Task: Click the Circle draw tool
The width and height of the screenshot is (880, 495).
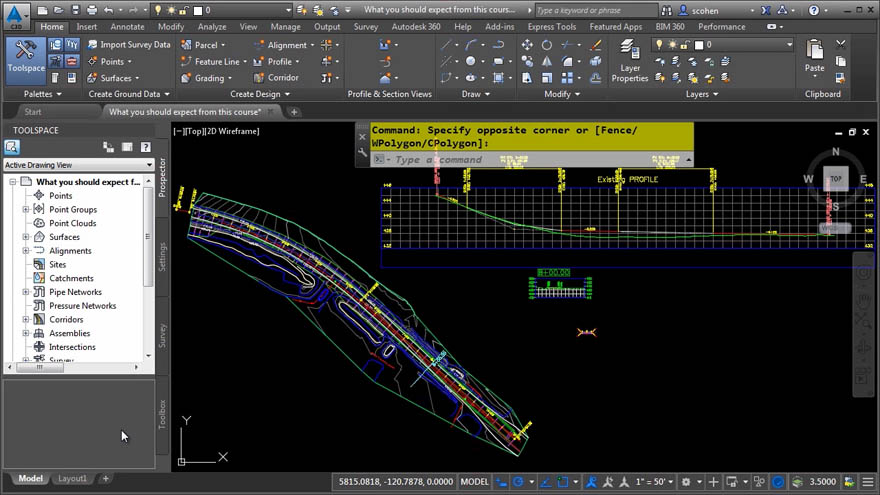Action: [470, 62]
